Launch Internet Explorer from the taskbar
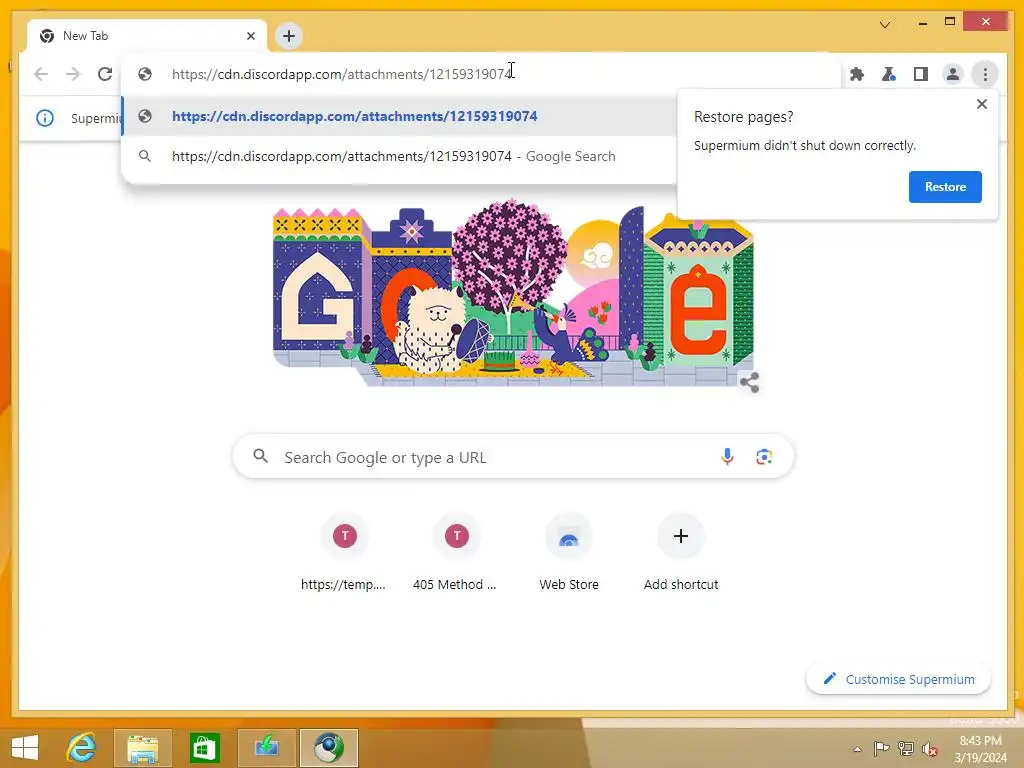The image size is (1024, 768). tap(82, 748)
